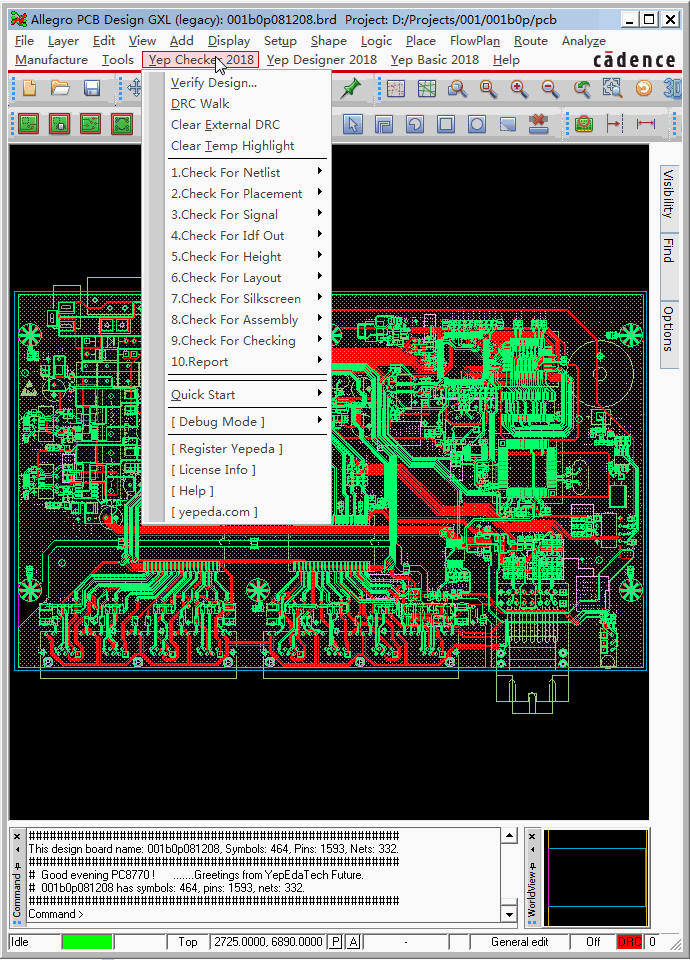The image size is (690, 960).
Task: Click the Zoom Points icon
Action: pos(457,89)
